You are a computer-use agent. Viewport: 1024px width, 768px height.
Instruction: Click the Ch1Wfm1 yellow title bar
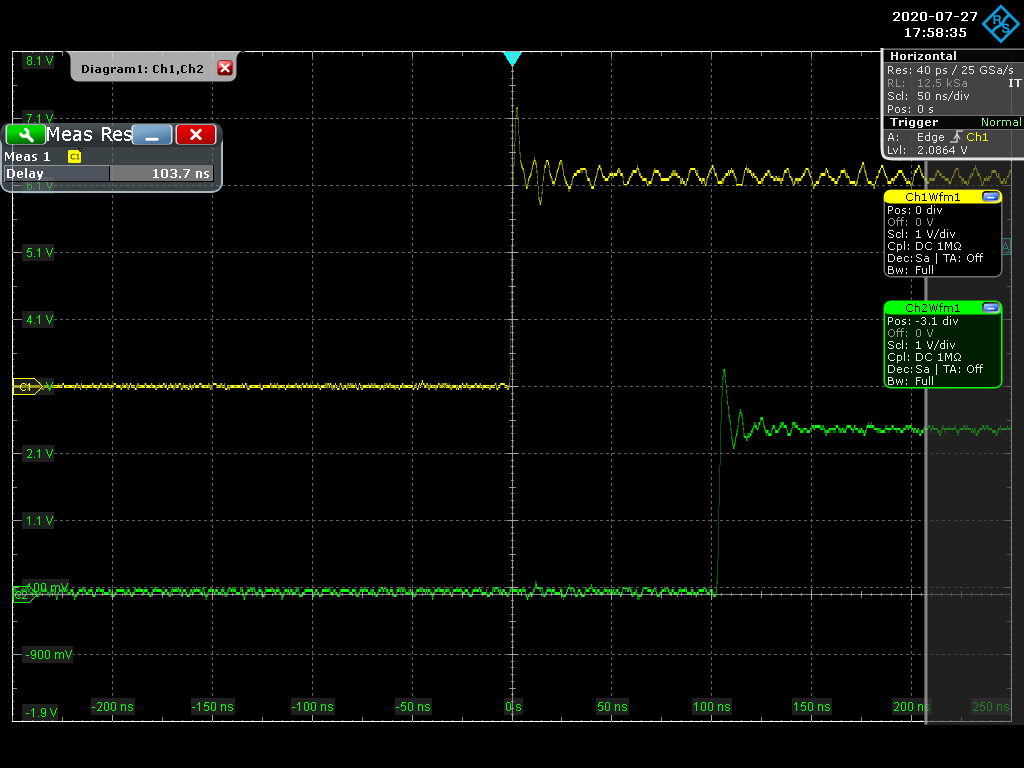click(931, 197)
